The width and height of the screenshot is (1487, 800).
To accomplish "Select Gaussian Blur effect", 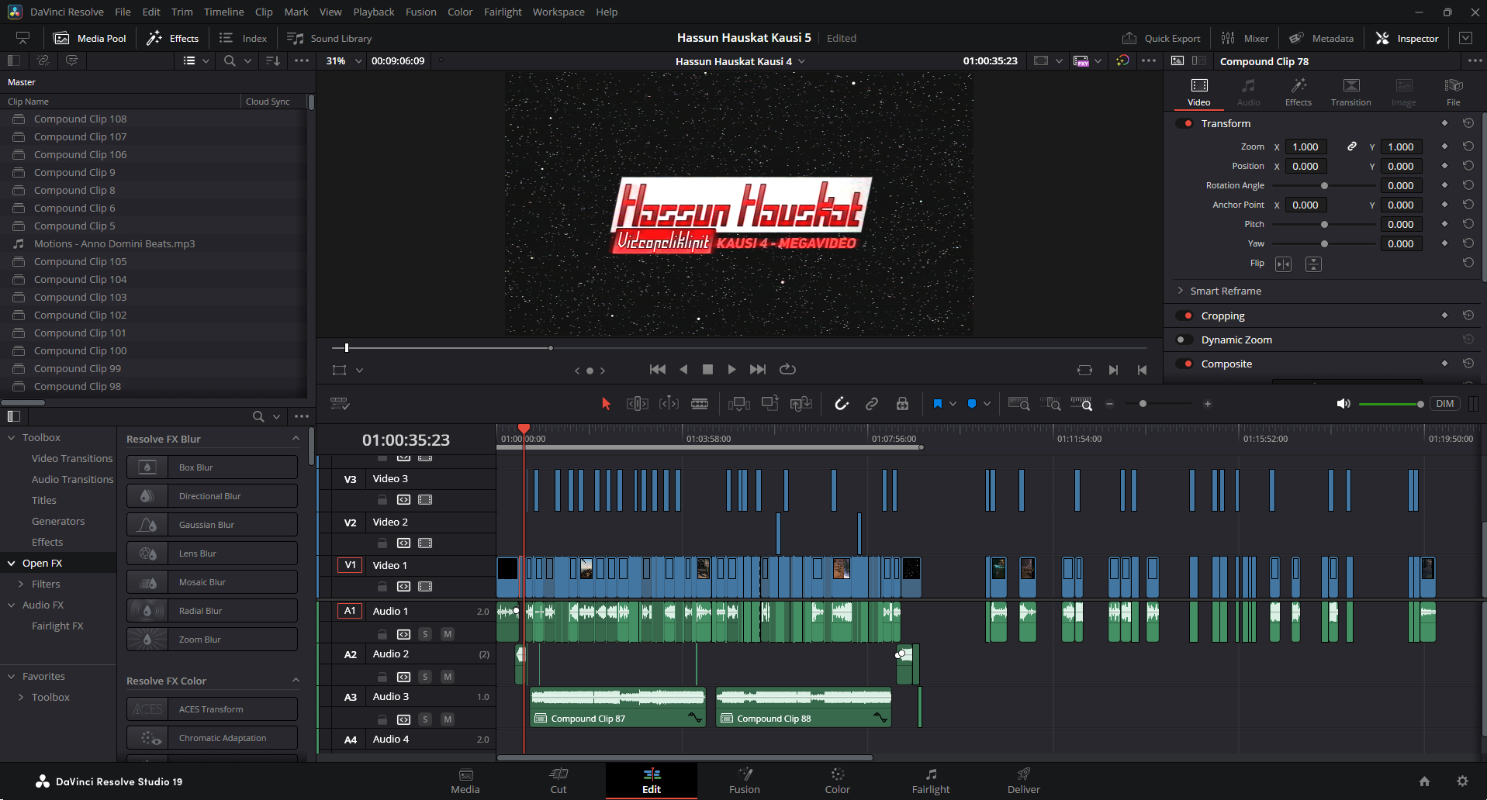I will pos(212,525).
